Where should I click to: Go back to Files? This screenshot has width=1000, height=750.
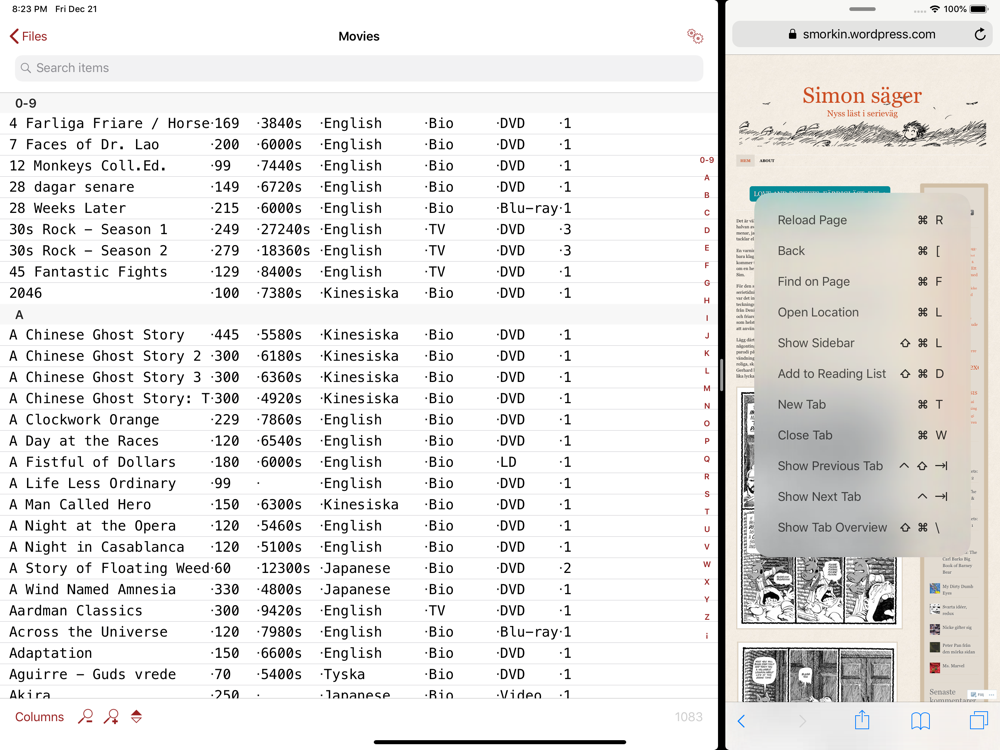click(x=29, y=36)
